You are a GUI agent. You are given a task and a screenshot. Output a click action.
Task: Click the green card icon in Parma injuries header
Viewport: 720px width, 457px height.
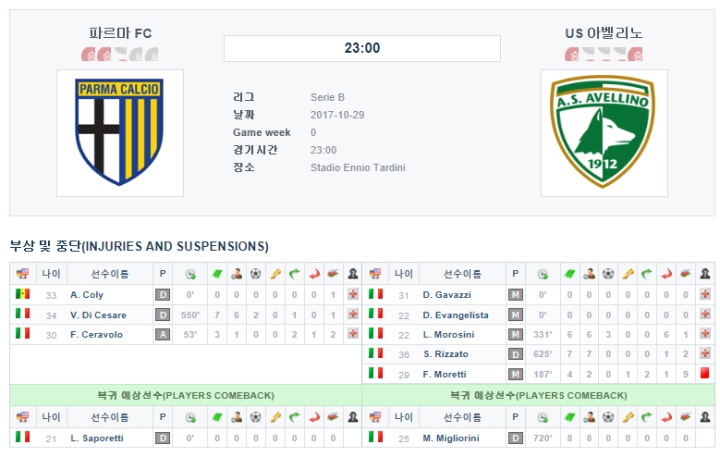[x=217, y=274]
